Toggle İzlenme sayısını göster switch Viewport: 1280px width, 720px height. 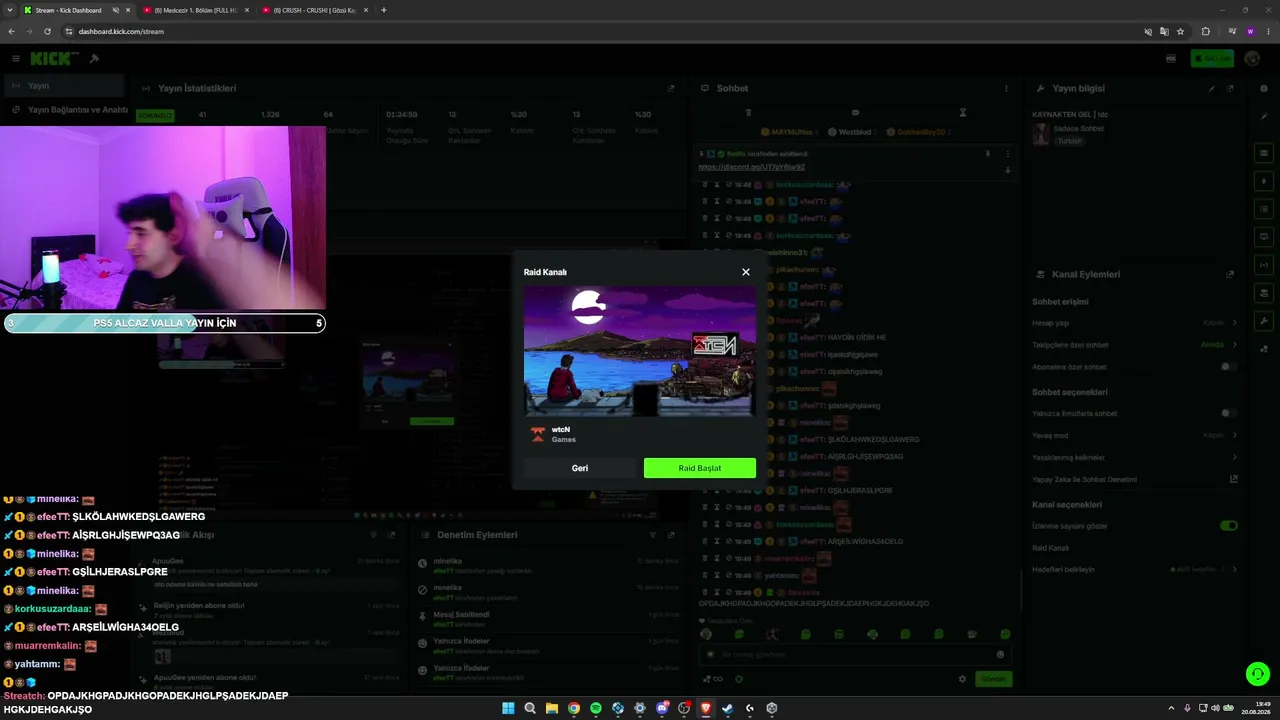coord(1228,525)
